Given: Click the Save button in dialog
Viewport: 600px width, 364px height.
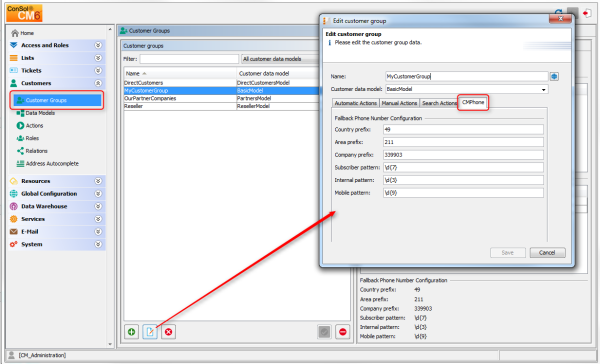Looking at the screenshot, I should 507,253.
